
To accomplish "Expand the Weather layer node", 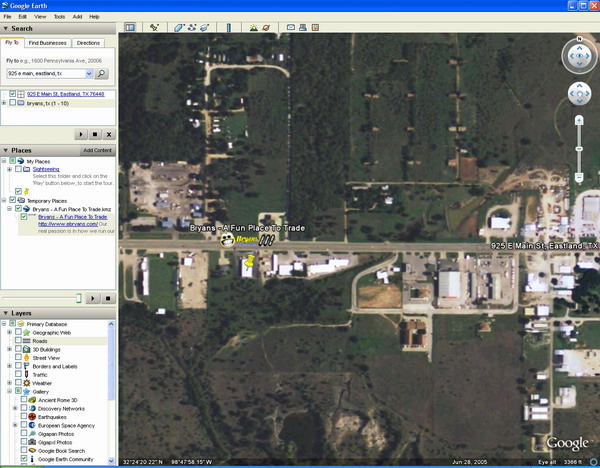I will tap(10, 383).
